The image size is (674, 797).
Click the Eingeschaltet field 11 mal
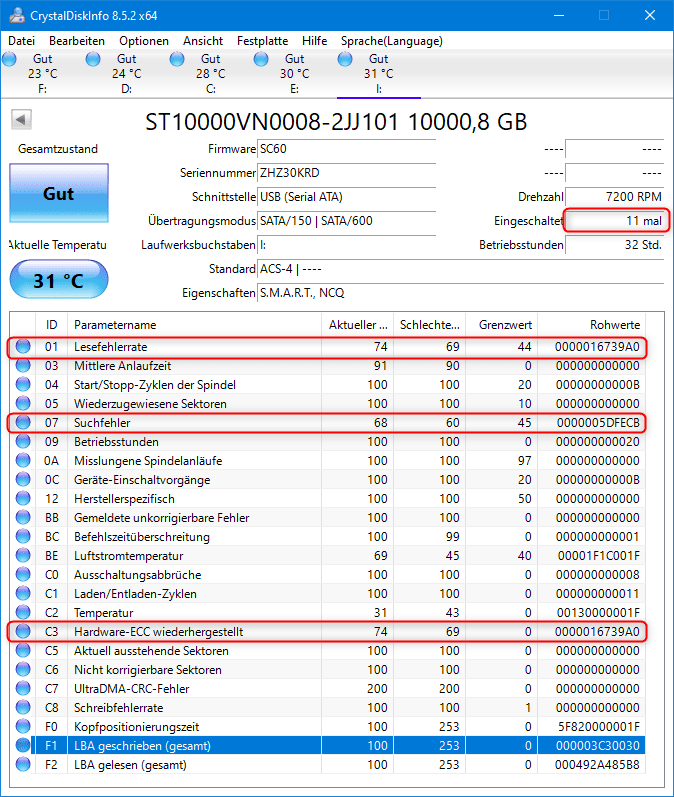[615, 221]
